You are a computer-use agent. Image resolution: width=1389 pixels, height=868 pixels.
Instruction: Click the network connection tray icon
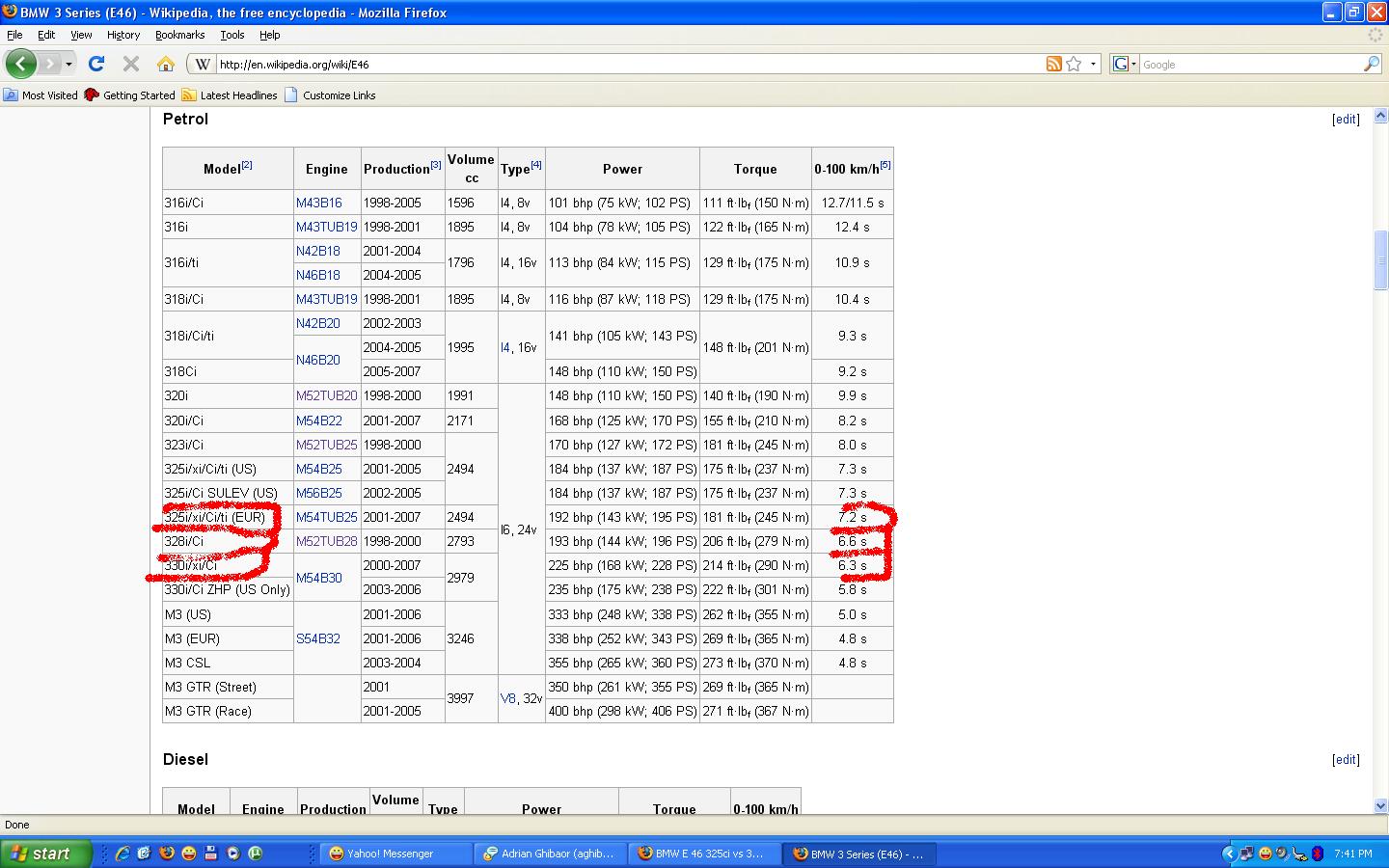click(1246, 854)
